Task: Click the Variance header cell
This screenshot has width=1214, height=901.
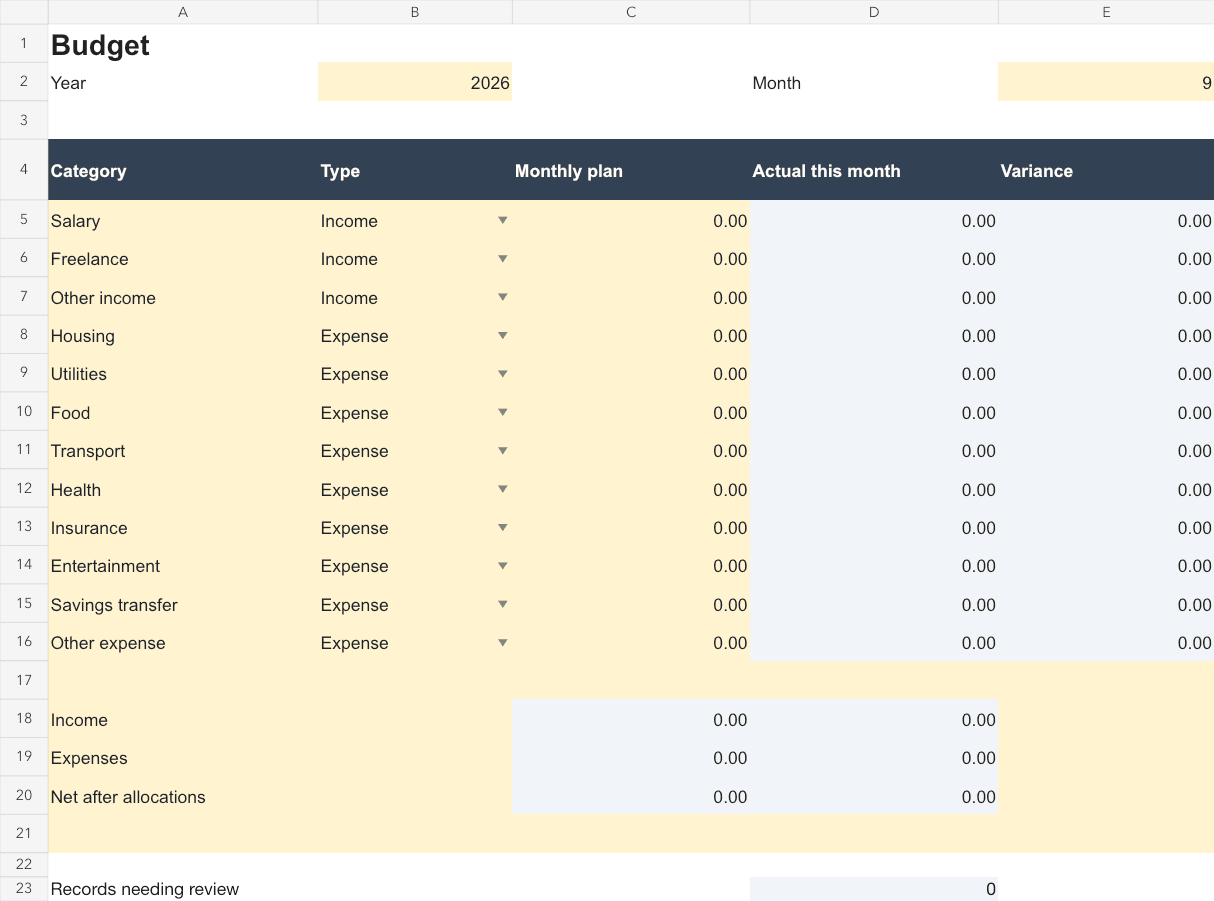Action: (x=1106, y=170)
